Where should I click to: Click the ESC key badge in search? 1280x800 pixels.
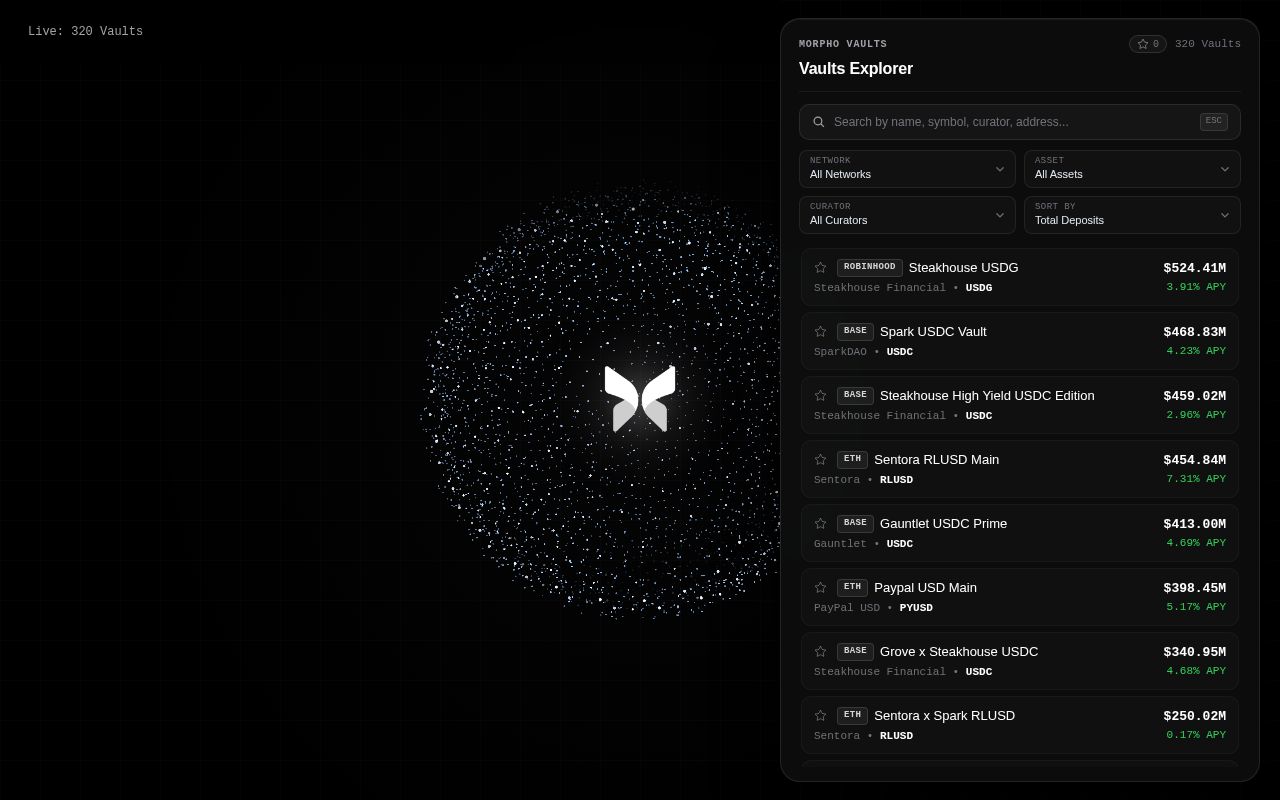tap(1214, 122)
